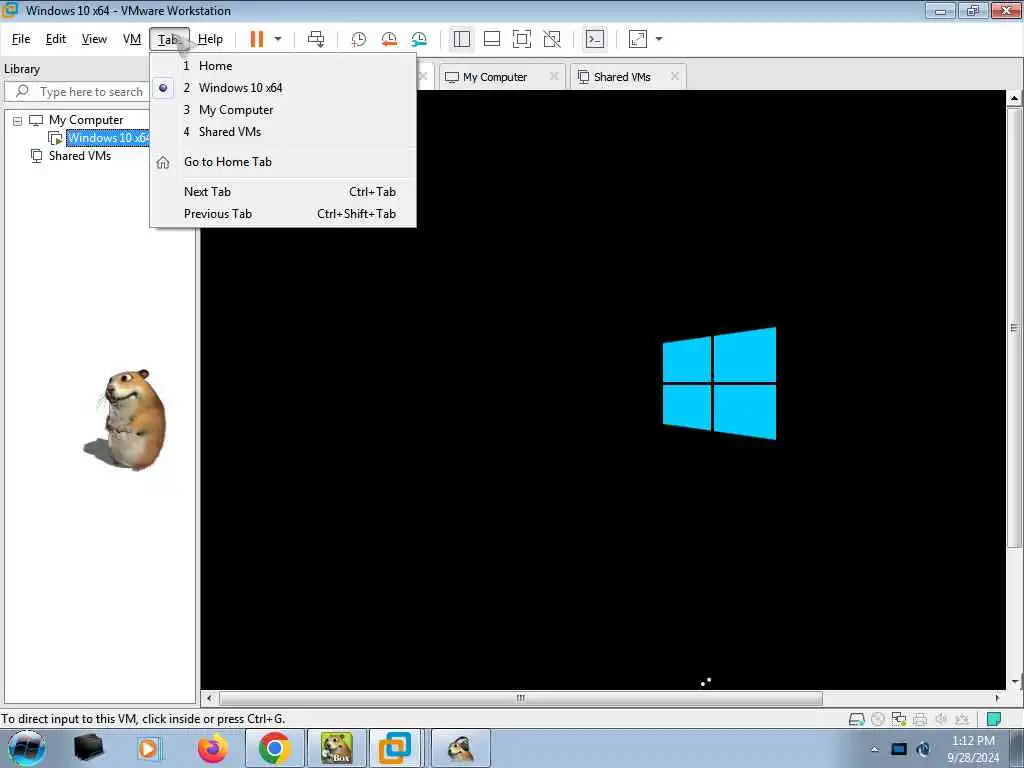Click the scroll-up arrow of VM view
Image resolution: width=1024 pixels, height=768 pixels.
click(x=1014, y=98)
